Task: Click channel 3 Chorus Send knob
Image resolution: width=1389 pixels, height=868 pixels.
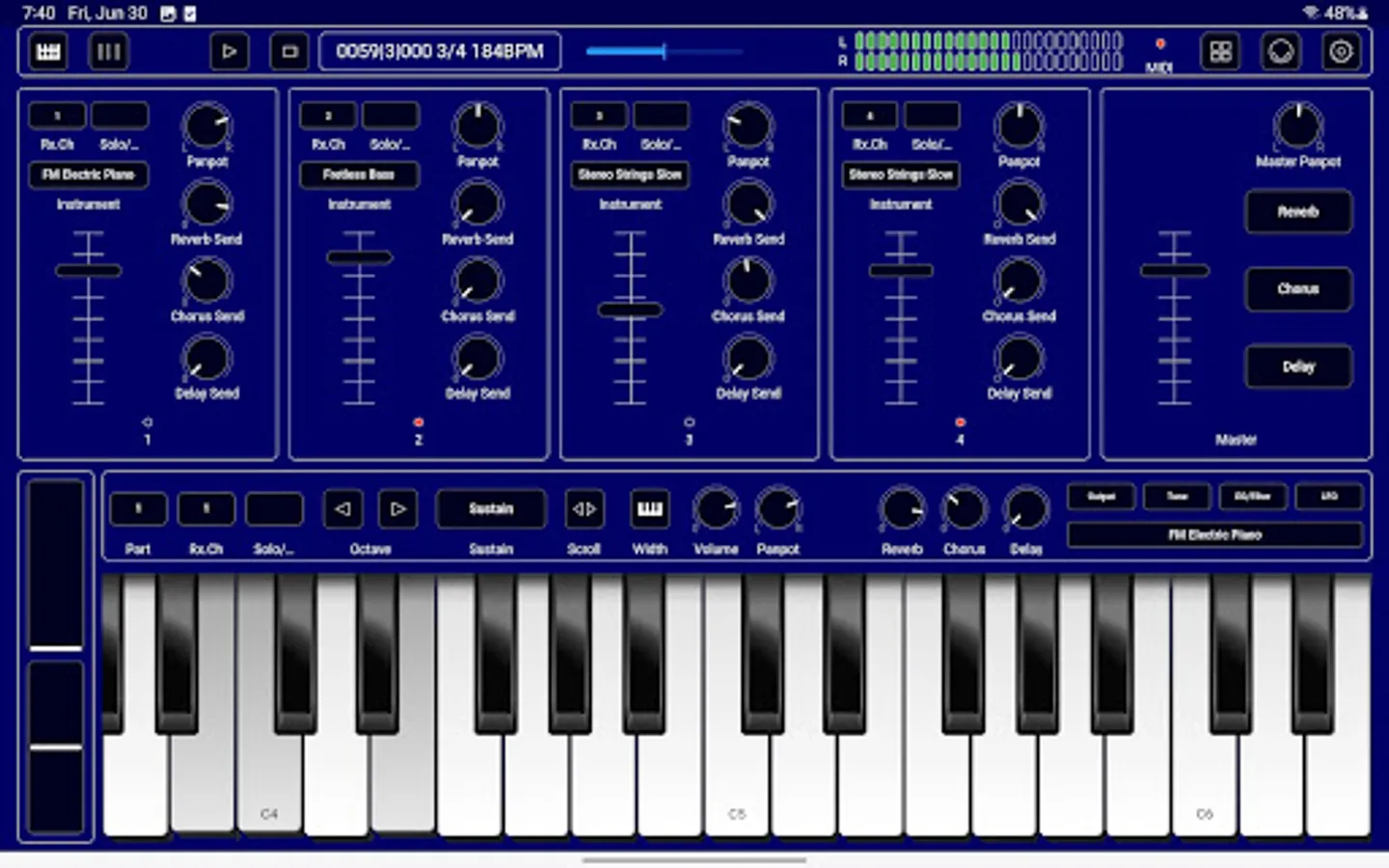Action: coord(749,281)
